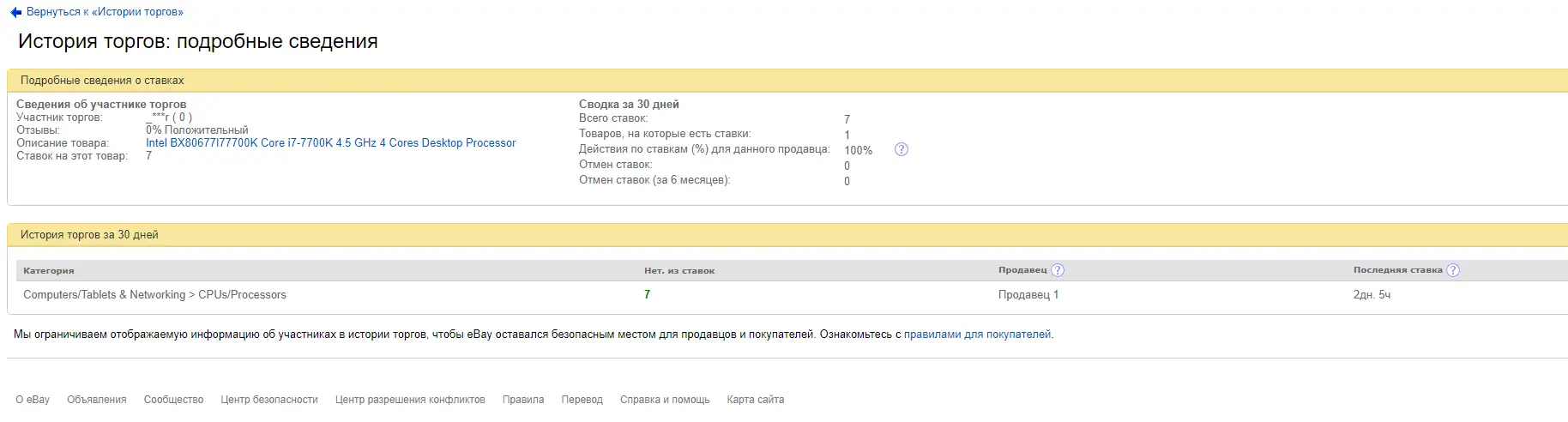Screen dimensions: 1568x422
Task: Select Сведения об участнике торгов heading
Action: 101,105
